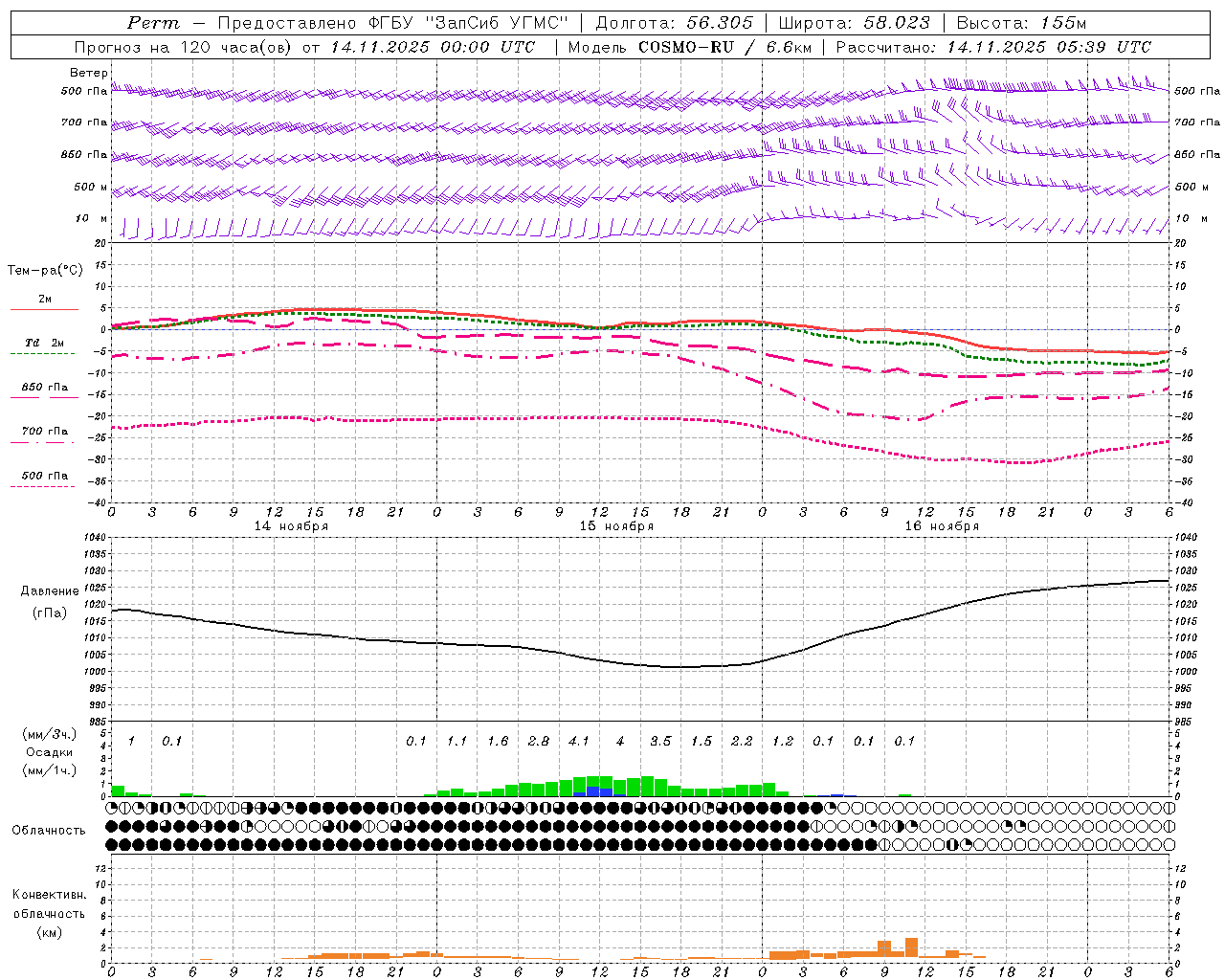Click the "(мм/1ч.)" precipitation unit label
The image size is (1225, 980).
pos(50,770)
